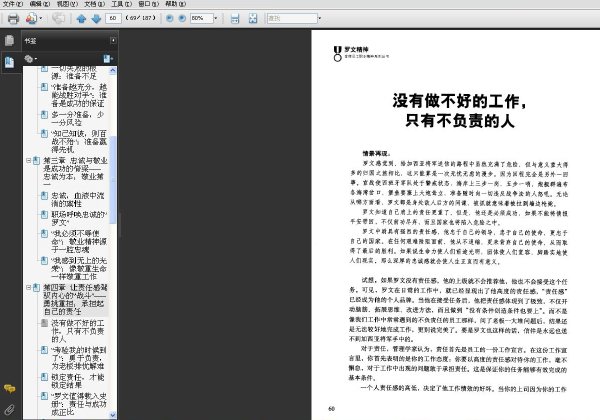The width and height of the screenshot is (600, 420).
Task: Open the Find field dropdown arrow
Action: 320,18
